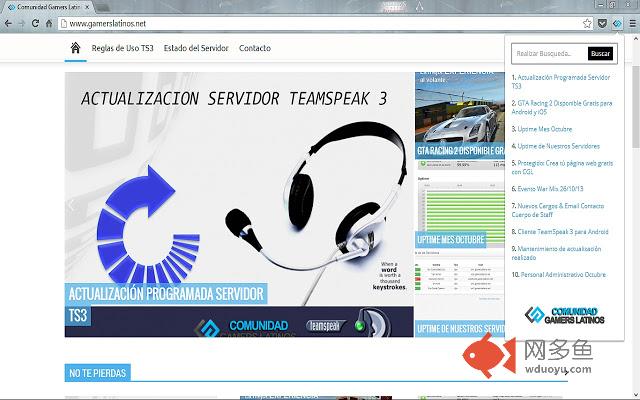Bookmark this page with the star icon
The image size is (640, 400).
(587, 23)
